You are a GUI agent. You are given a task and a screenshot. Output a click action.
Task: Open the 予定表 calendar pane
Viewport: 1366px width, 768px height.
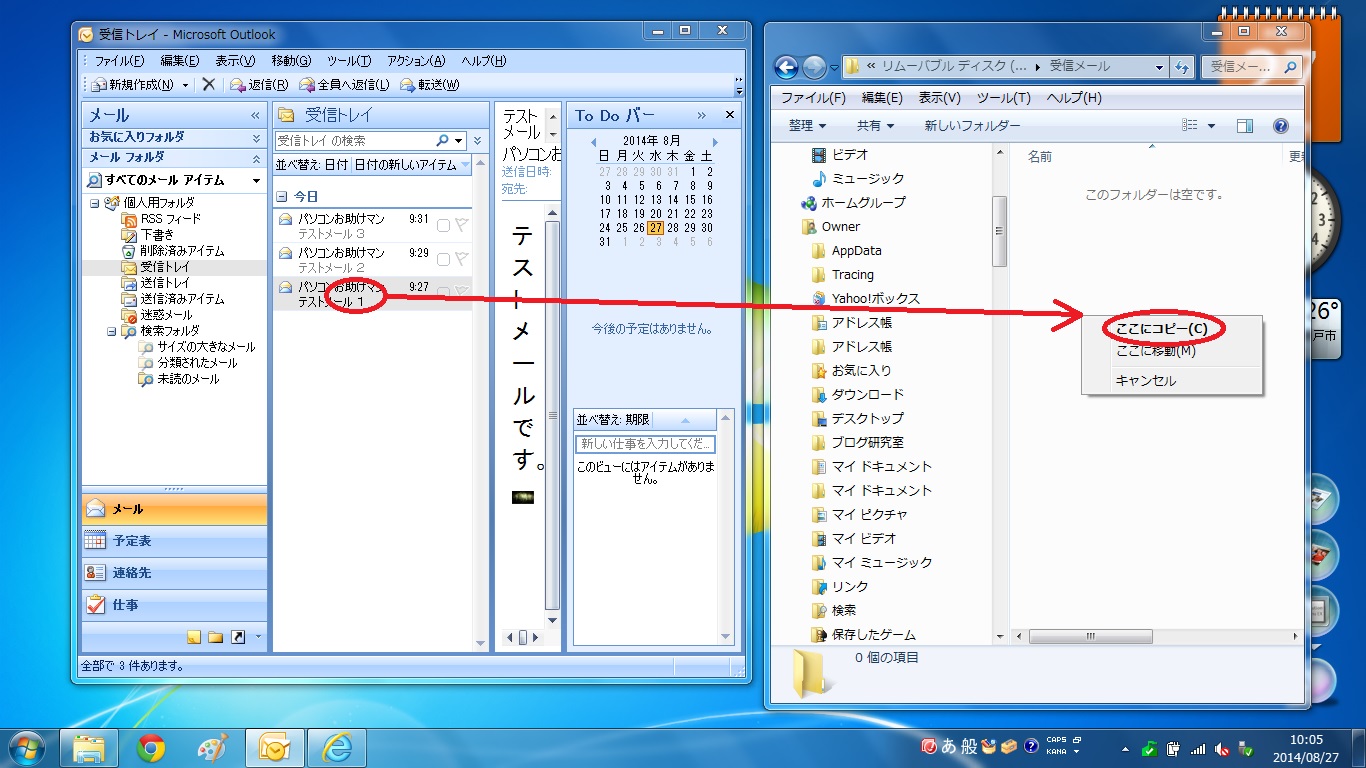(x=174, y=541)
